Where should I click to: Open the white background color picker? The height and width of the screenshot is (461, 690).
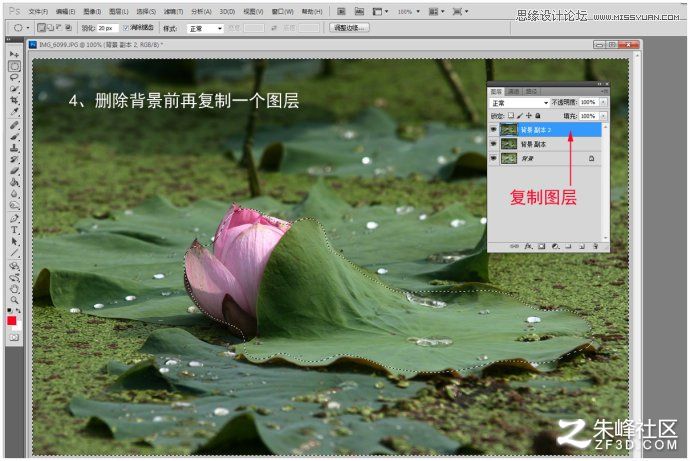click(18, 327)
